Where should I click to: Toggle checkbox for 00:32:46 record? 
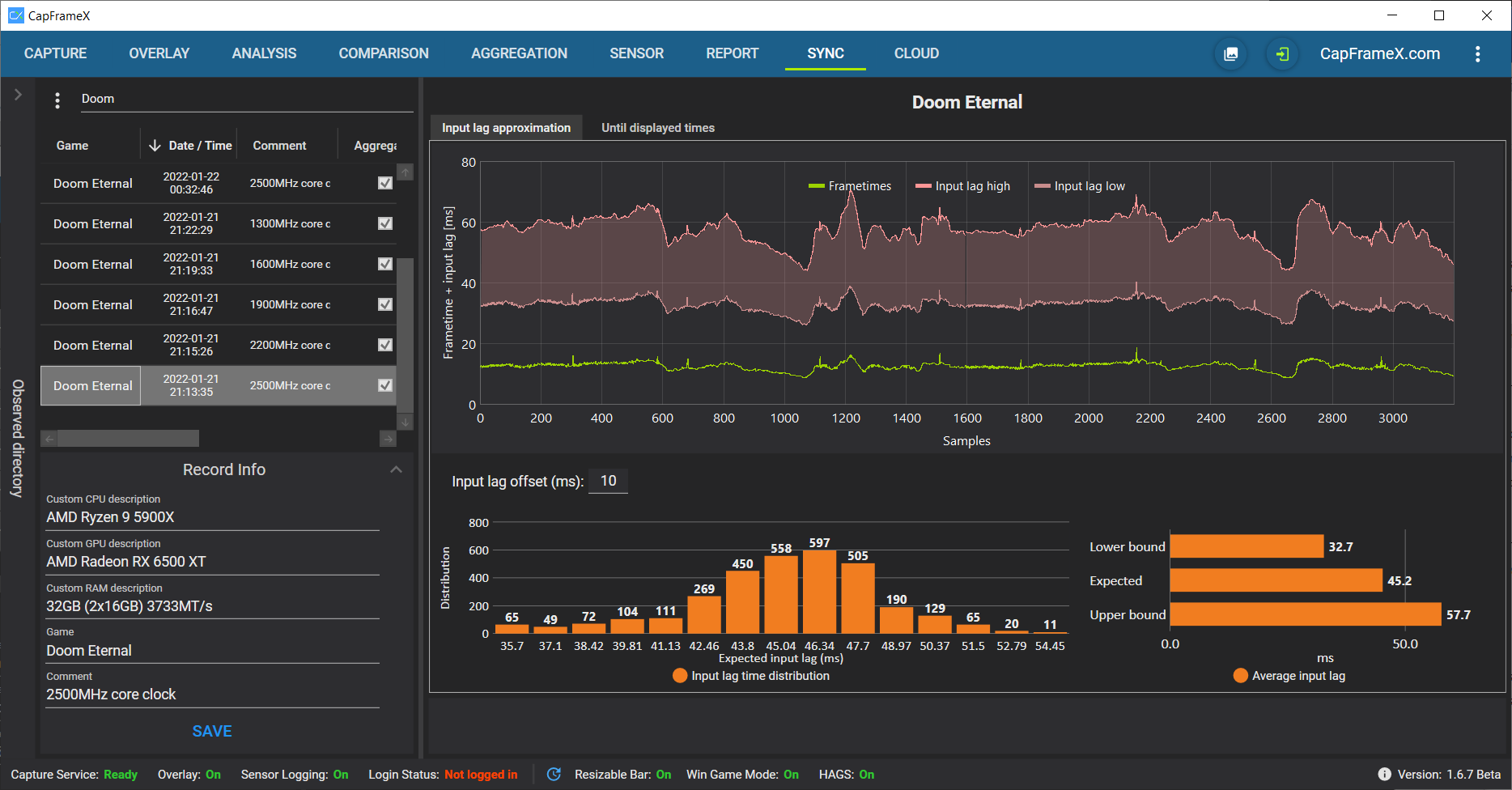point(385,183)
